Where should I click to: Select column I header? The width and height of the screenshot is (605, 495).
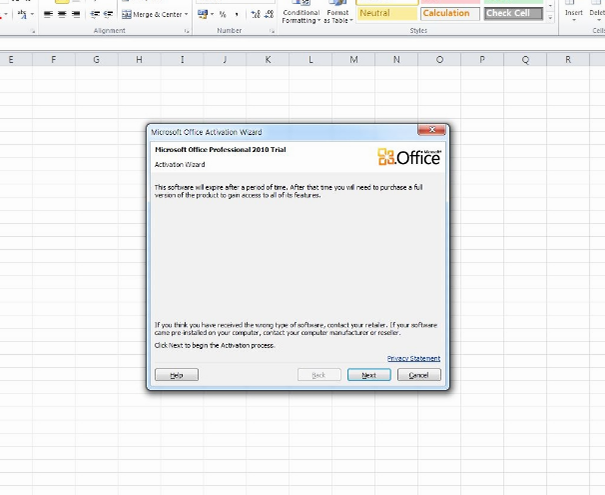coord(182,60)
